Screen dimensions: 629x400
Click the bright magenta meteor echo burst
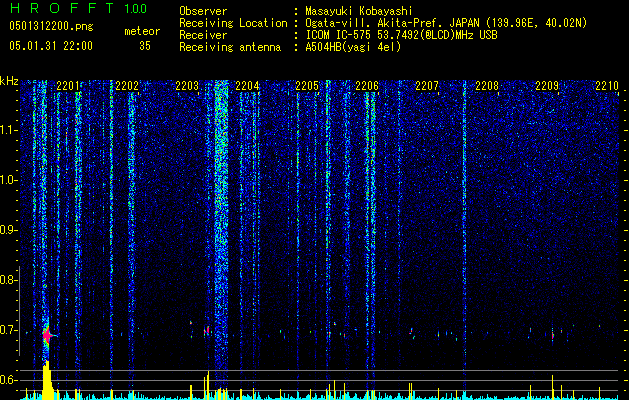pos(47,335)
